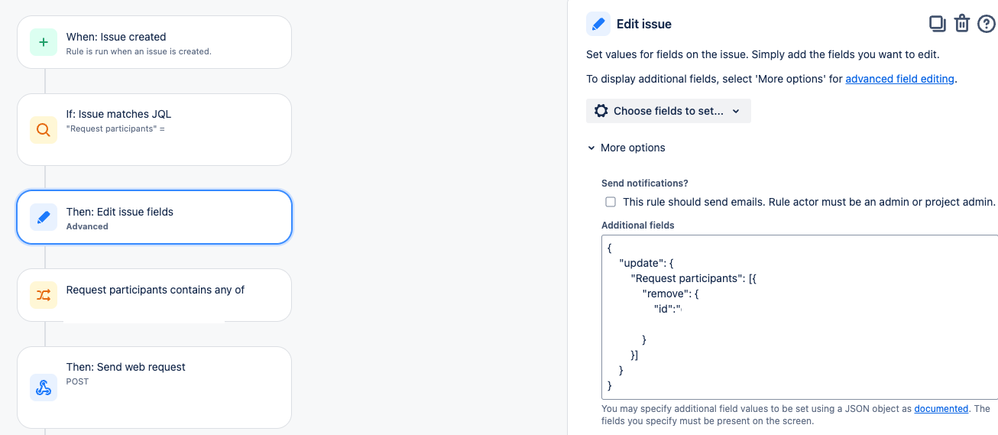Click the gear icon in Choose fields button
This screenshot has height=435, width=998.
601,111
